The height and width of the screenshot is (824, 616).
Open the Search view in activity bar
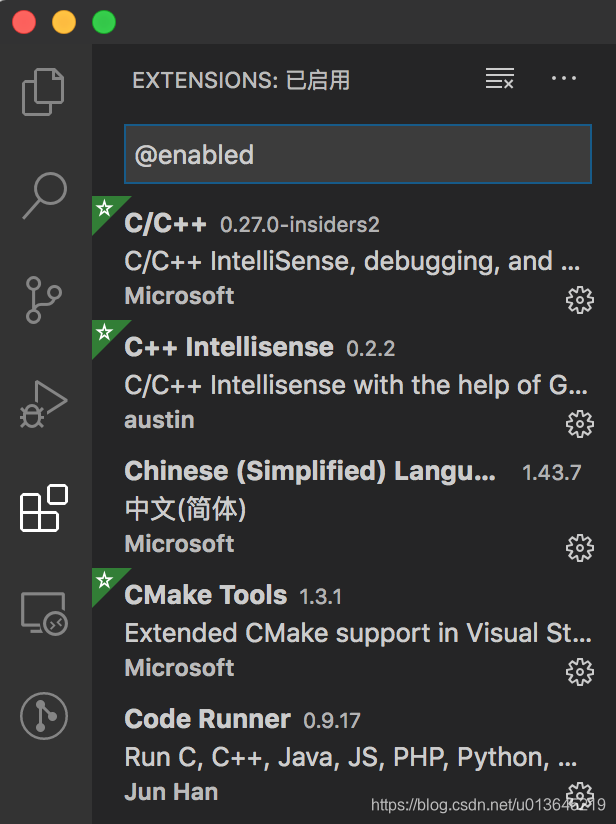[x=44, y=195]
